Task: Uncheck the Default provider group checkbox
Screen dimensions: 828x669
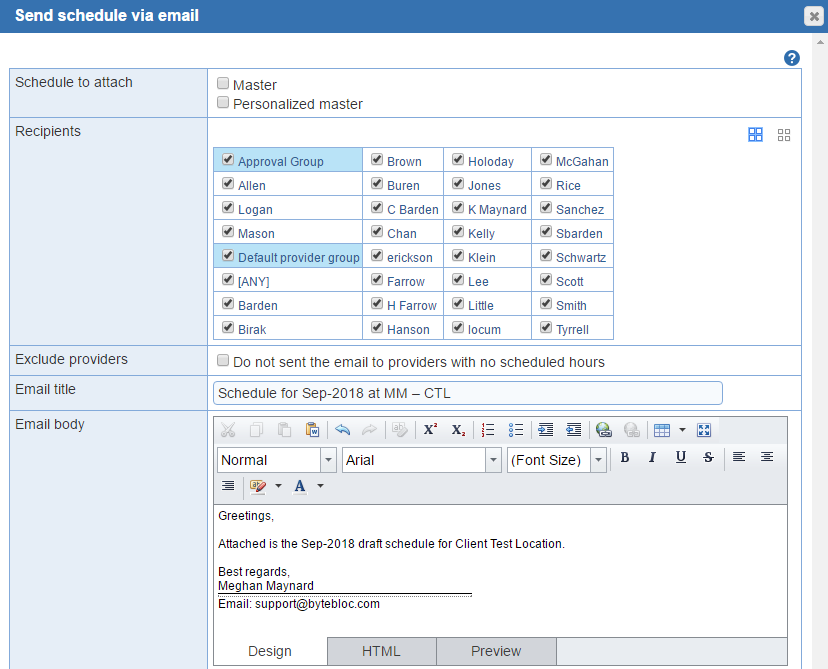Action: pyautogui.click(x=228, y=256)
